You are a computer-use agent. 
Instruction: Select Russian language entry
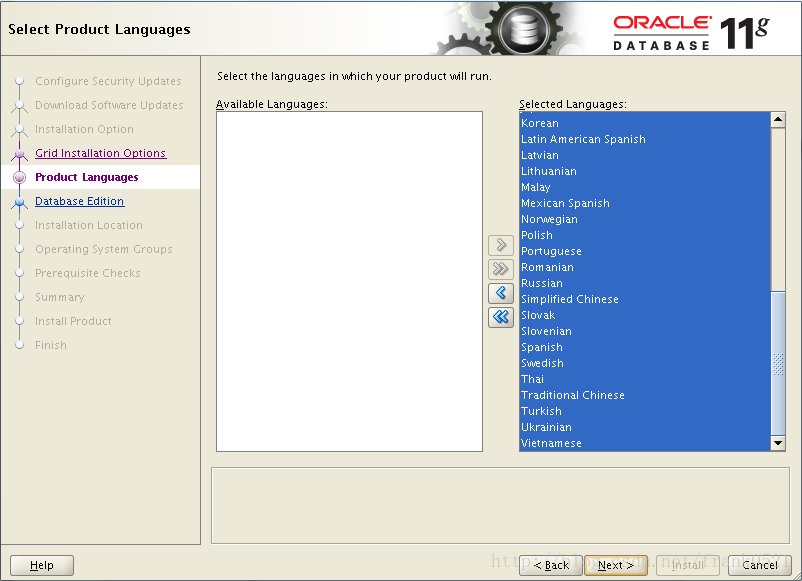(x=645, y=283)
